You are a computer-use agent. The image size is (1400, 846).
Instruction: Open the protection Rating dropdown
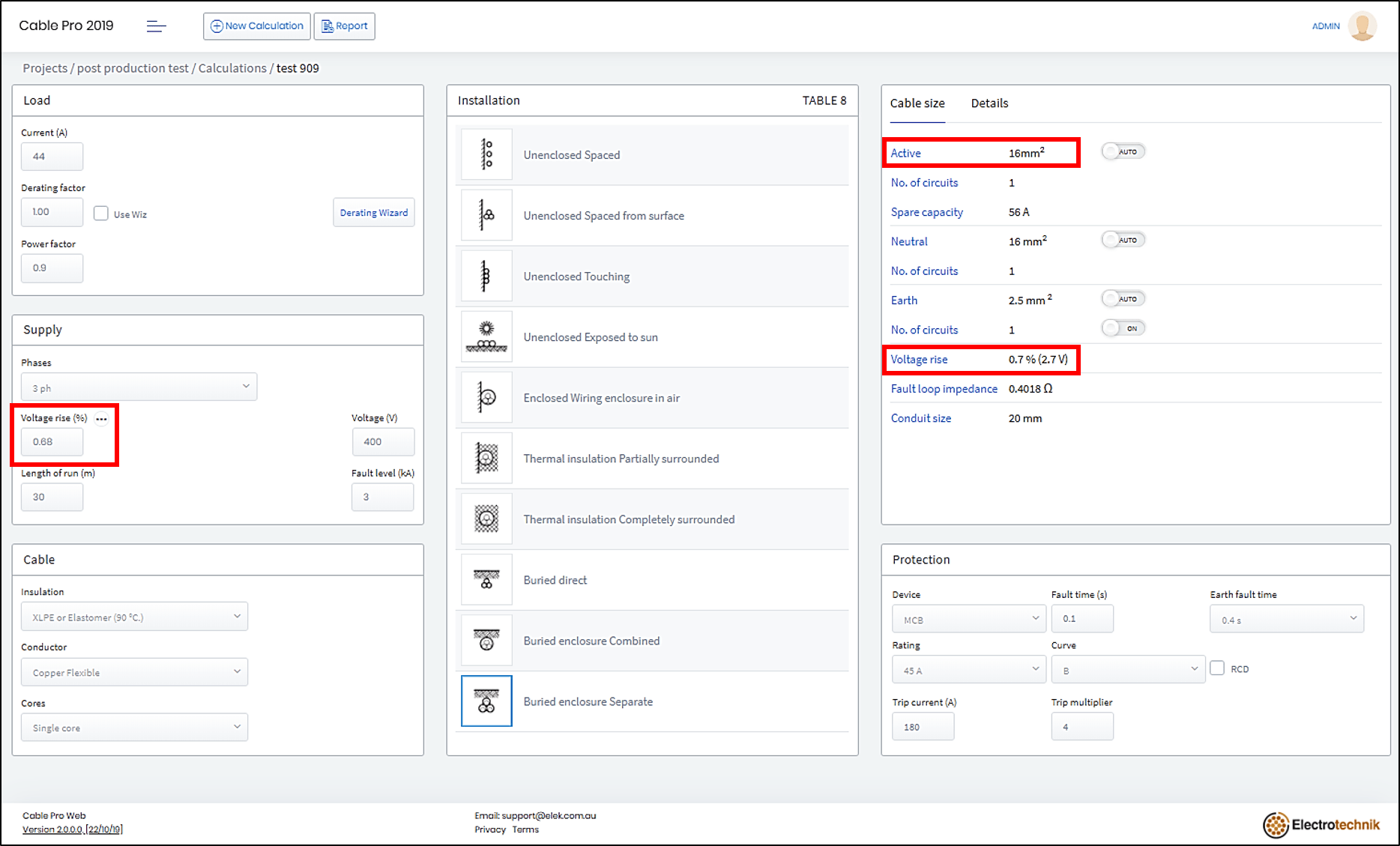tap(968, 670)
